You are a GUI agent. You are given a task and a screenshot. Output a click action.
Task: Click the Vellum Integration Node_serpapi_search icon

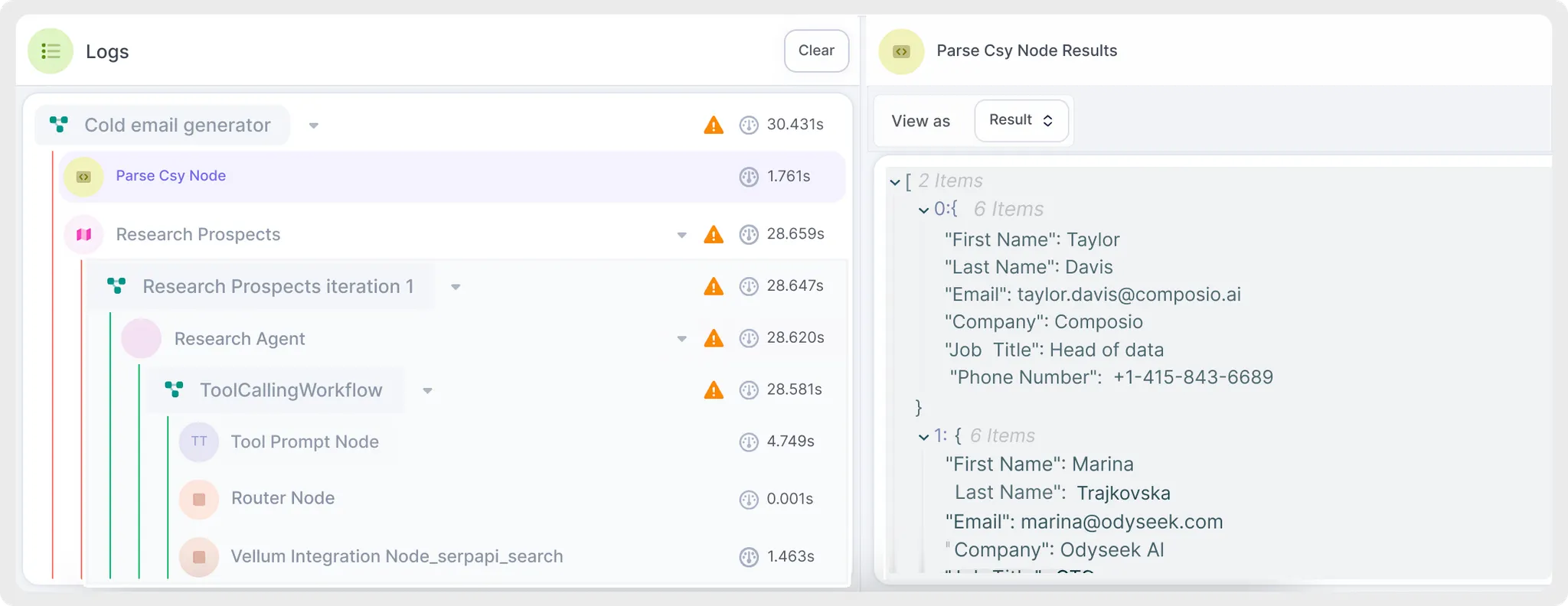coord(199,557)
